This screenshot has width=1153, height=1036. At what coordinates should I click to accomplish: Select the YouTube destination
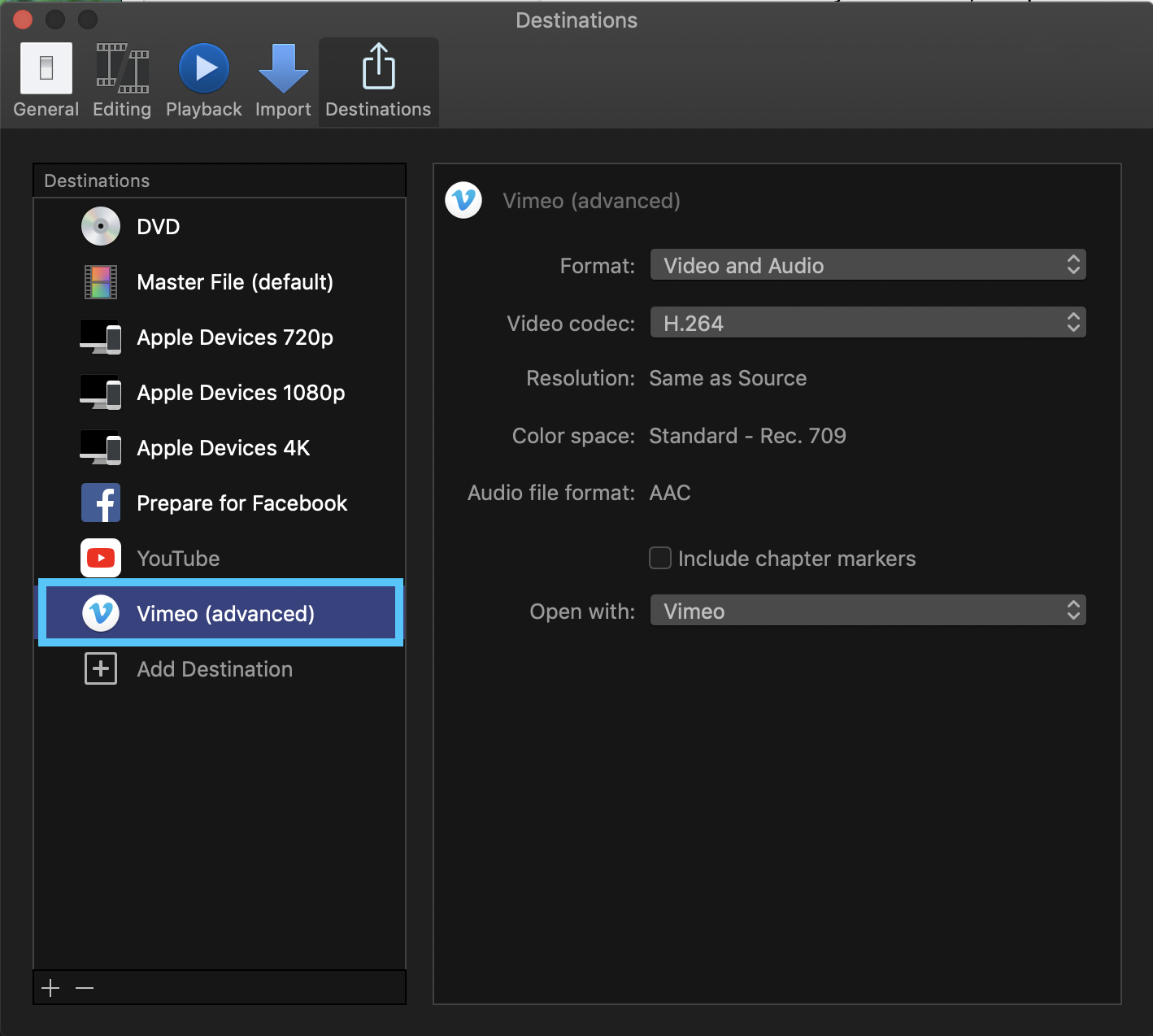[178, 559]
